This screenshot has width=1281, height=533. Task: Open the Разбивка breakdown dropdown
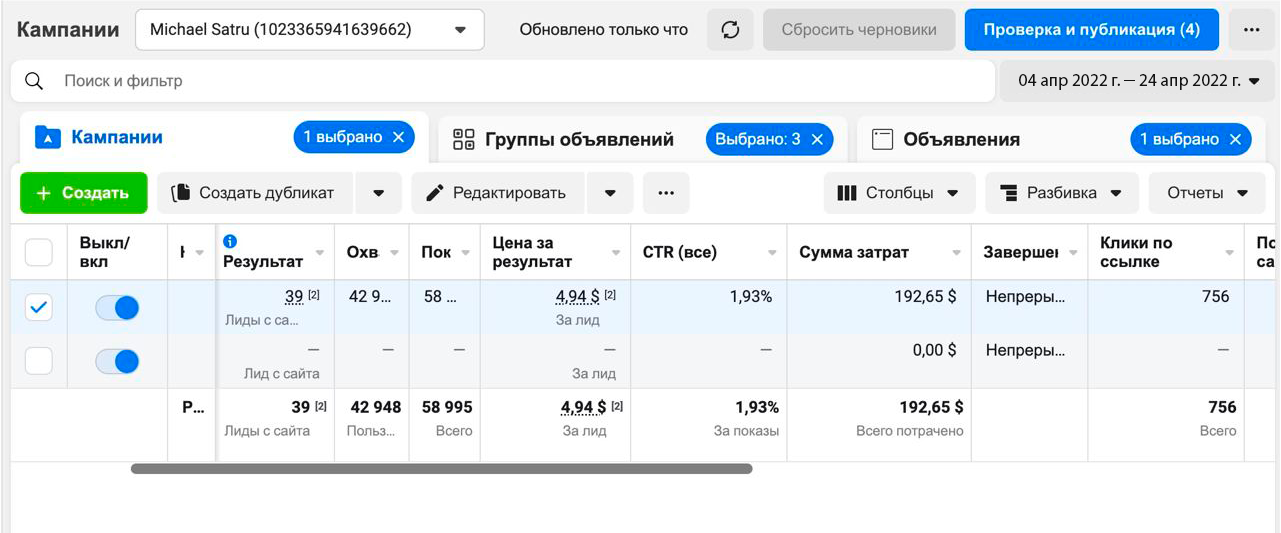tap(1062, 193)
